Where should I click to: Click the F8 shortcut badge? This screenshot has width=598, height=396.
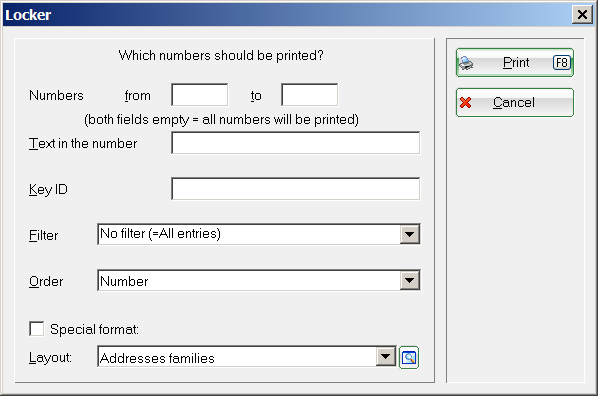(562, 63)
